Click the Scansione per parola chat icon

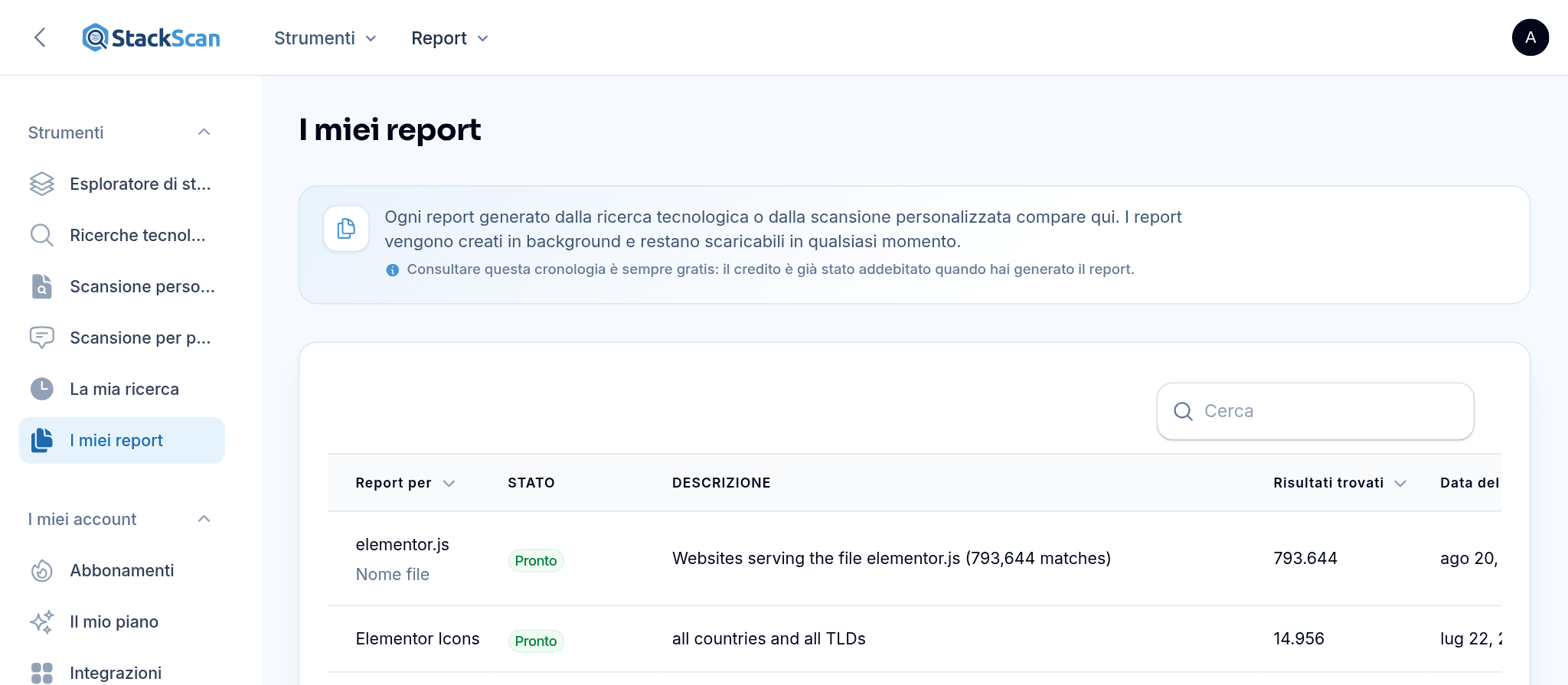42,338
